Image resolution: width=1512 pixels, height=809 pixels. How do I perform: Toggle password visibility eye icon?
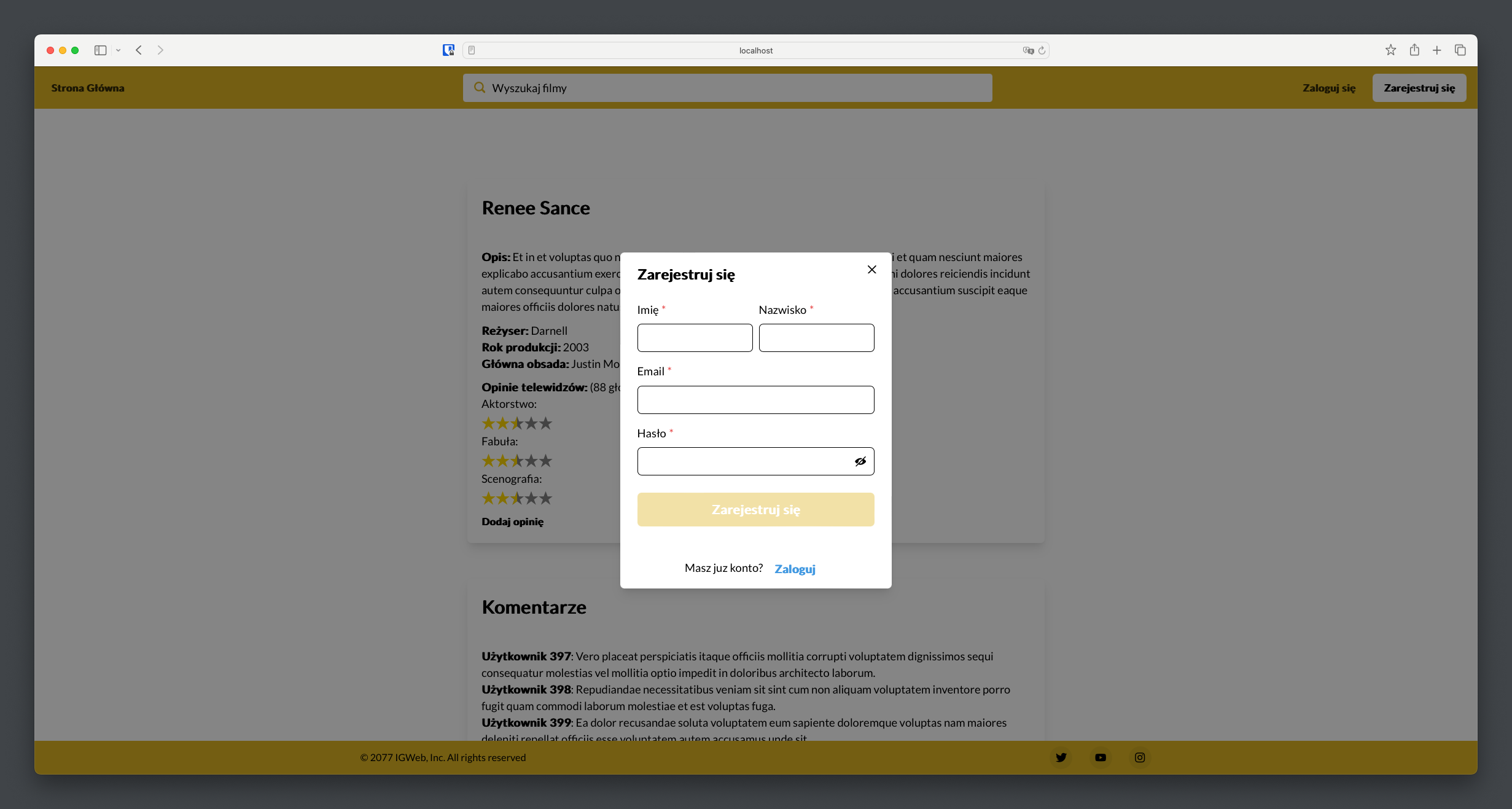[x=860, y=461]
